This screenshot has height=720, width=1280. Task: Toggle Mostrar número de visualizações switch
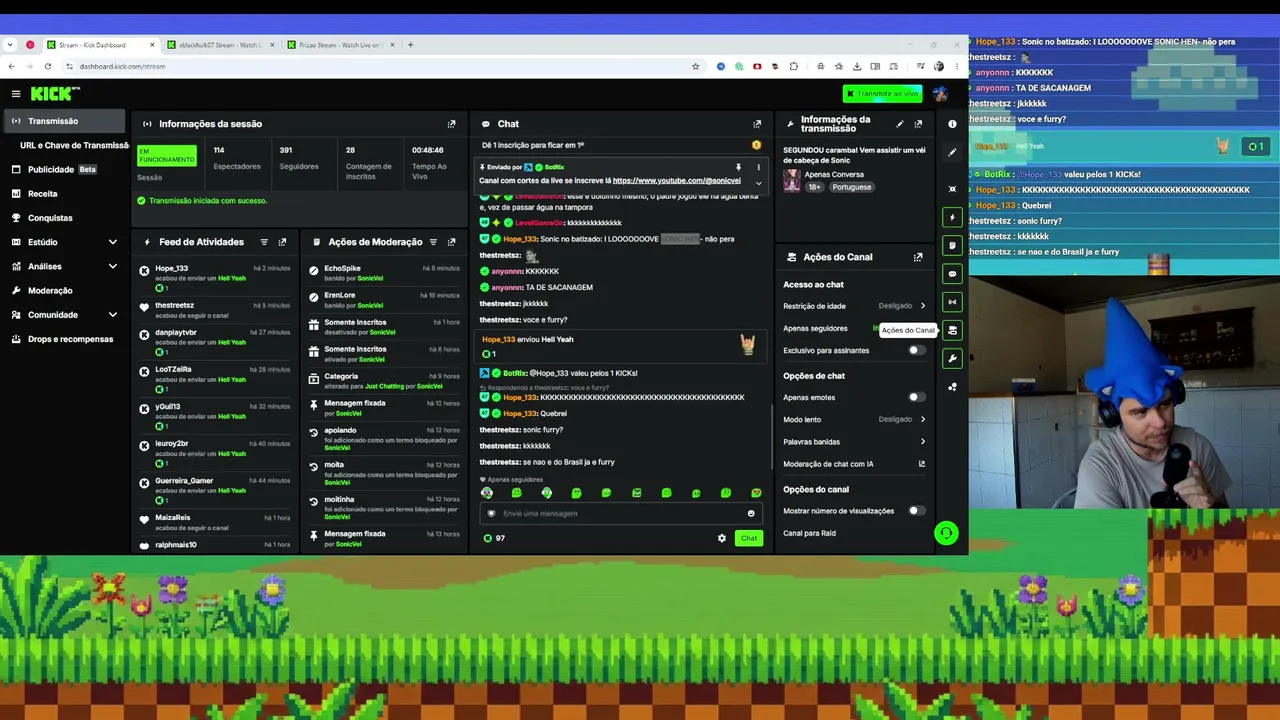tap(915, 511)
